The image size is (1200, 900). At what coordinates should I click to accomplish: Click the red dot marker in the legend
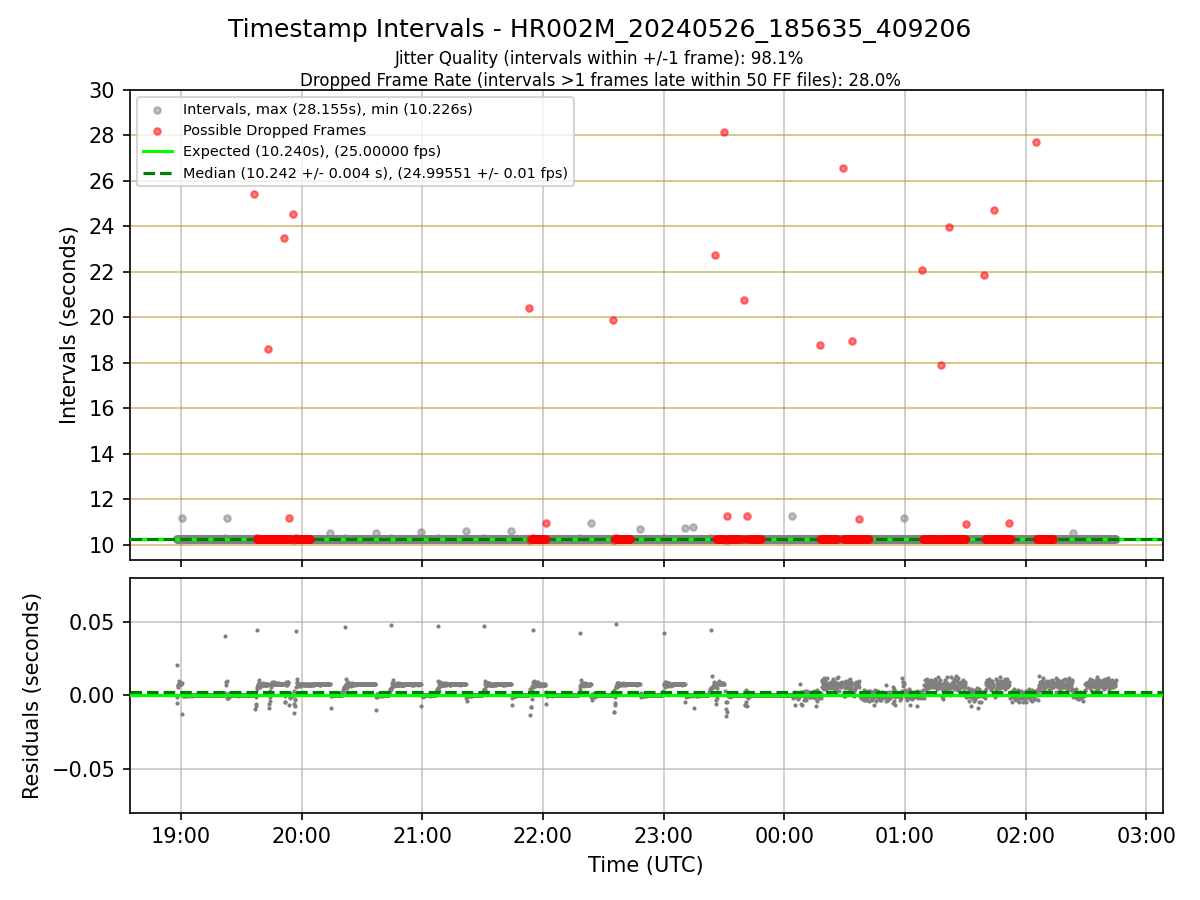pos(157,130)
